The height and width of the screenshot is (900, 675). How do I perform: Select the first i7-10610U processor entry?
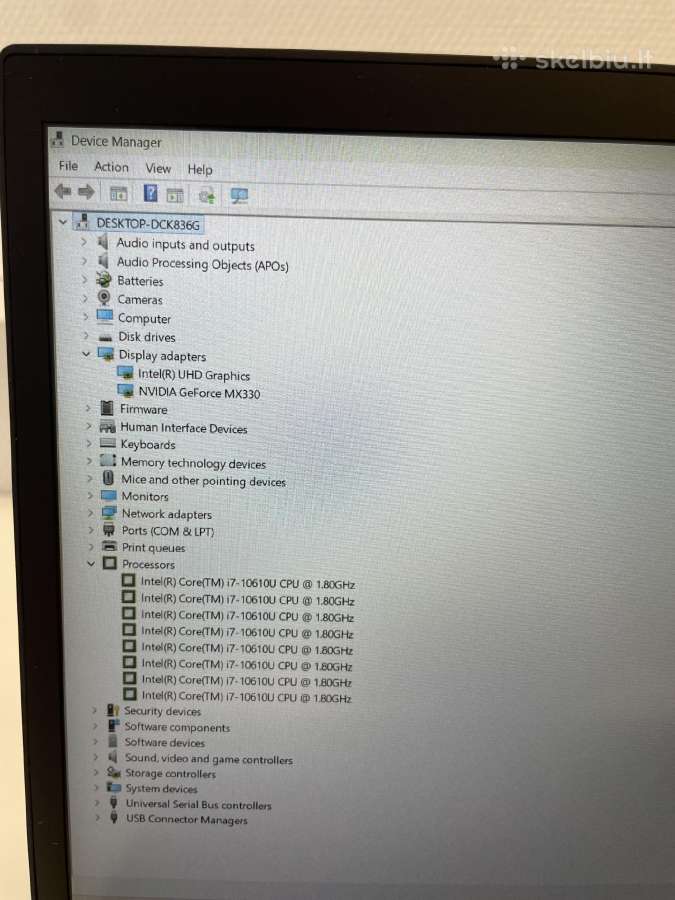248,583
